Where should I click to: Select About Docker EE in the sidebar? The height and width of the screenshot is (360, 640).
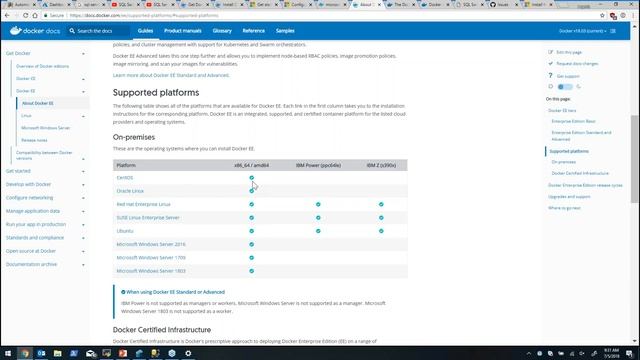38,103
